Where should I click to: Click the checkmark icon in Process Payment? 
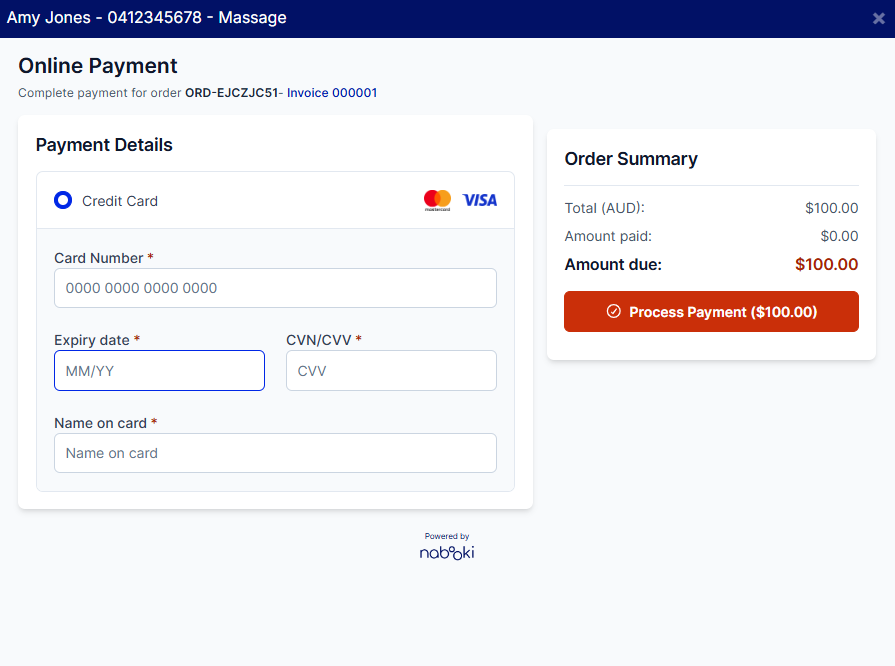(x=614, y=312)
